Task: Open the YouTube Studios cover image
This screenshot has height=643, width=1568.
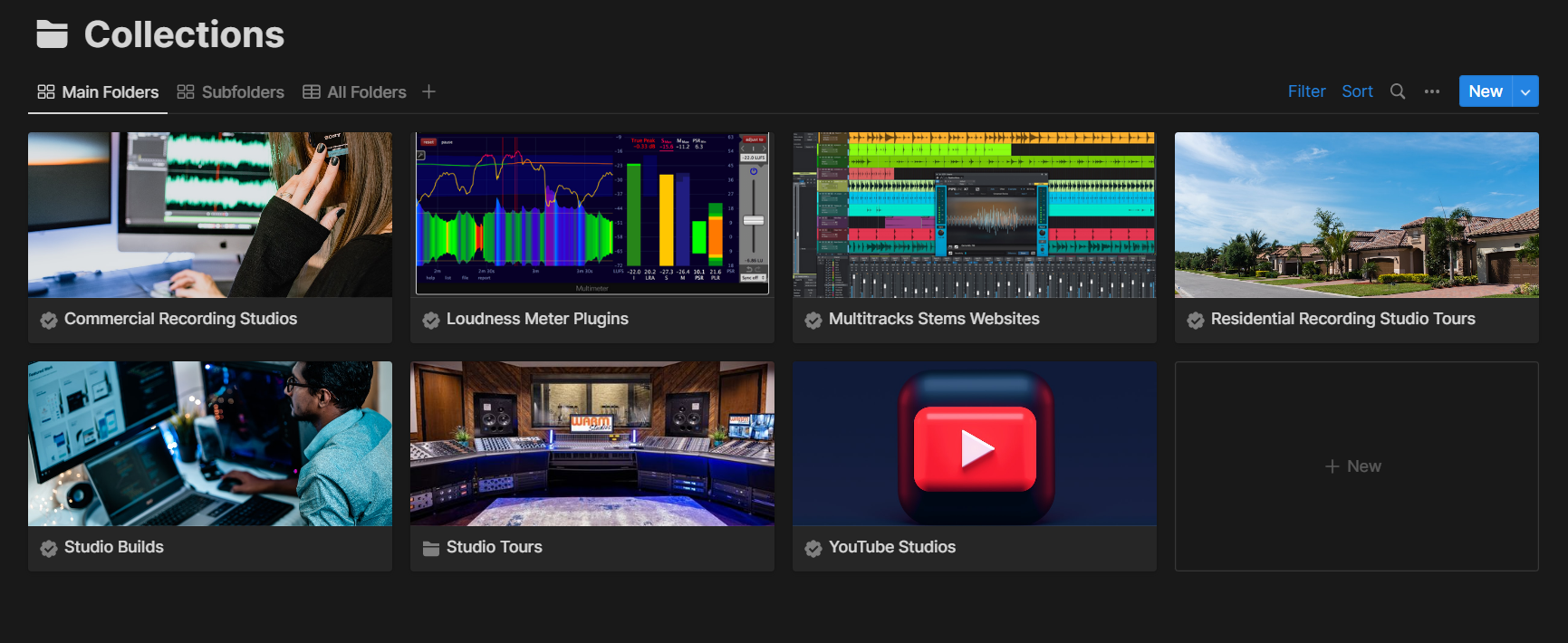Action: [975, 444]
